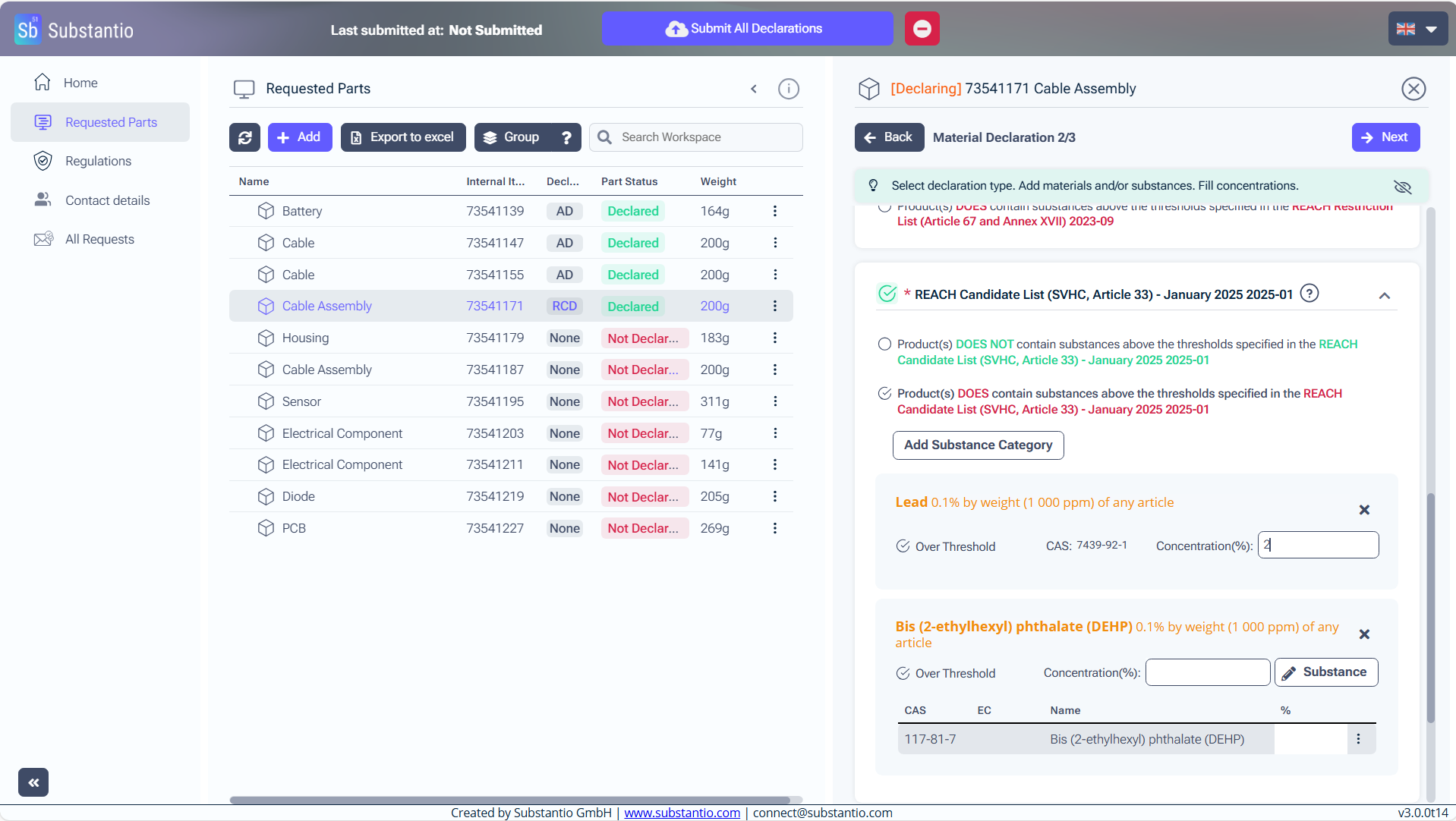1456x821 pixels.
Task: Click Add Substance Category button
Action: 978,445
